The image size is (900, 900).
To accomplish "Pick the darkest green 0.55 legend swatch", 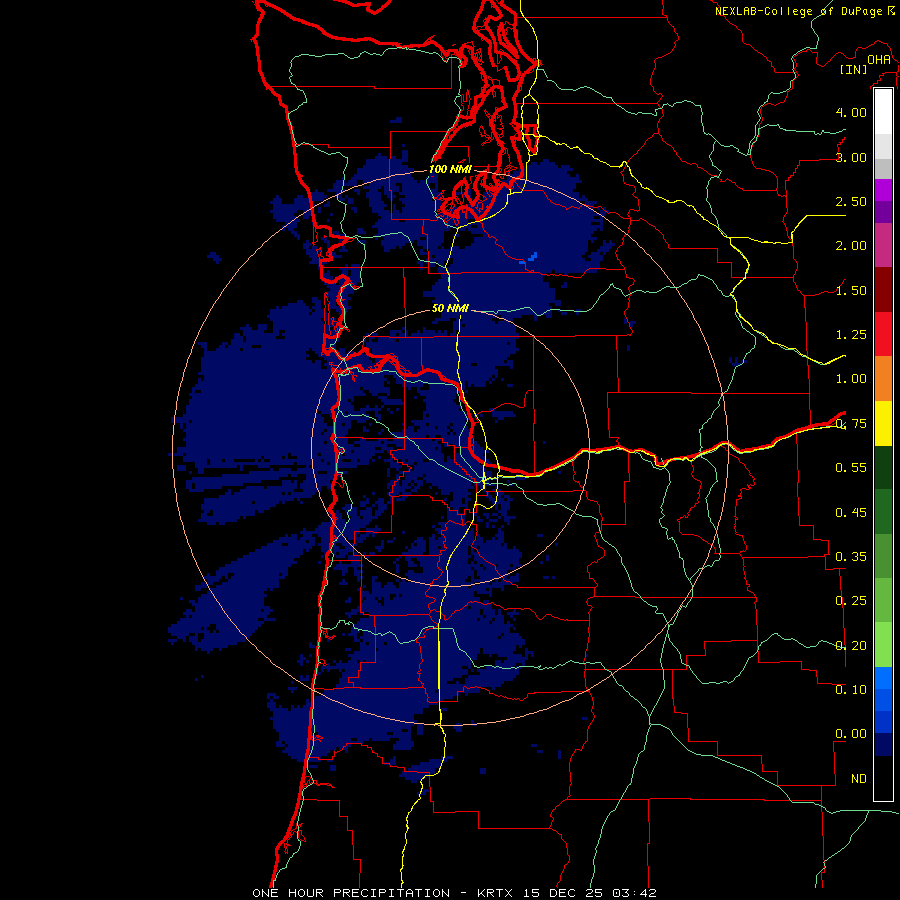I will (883, 467).
